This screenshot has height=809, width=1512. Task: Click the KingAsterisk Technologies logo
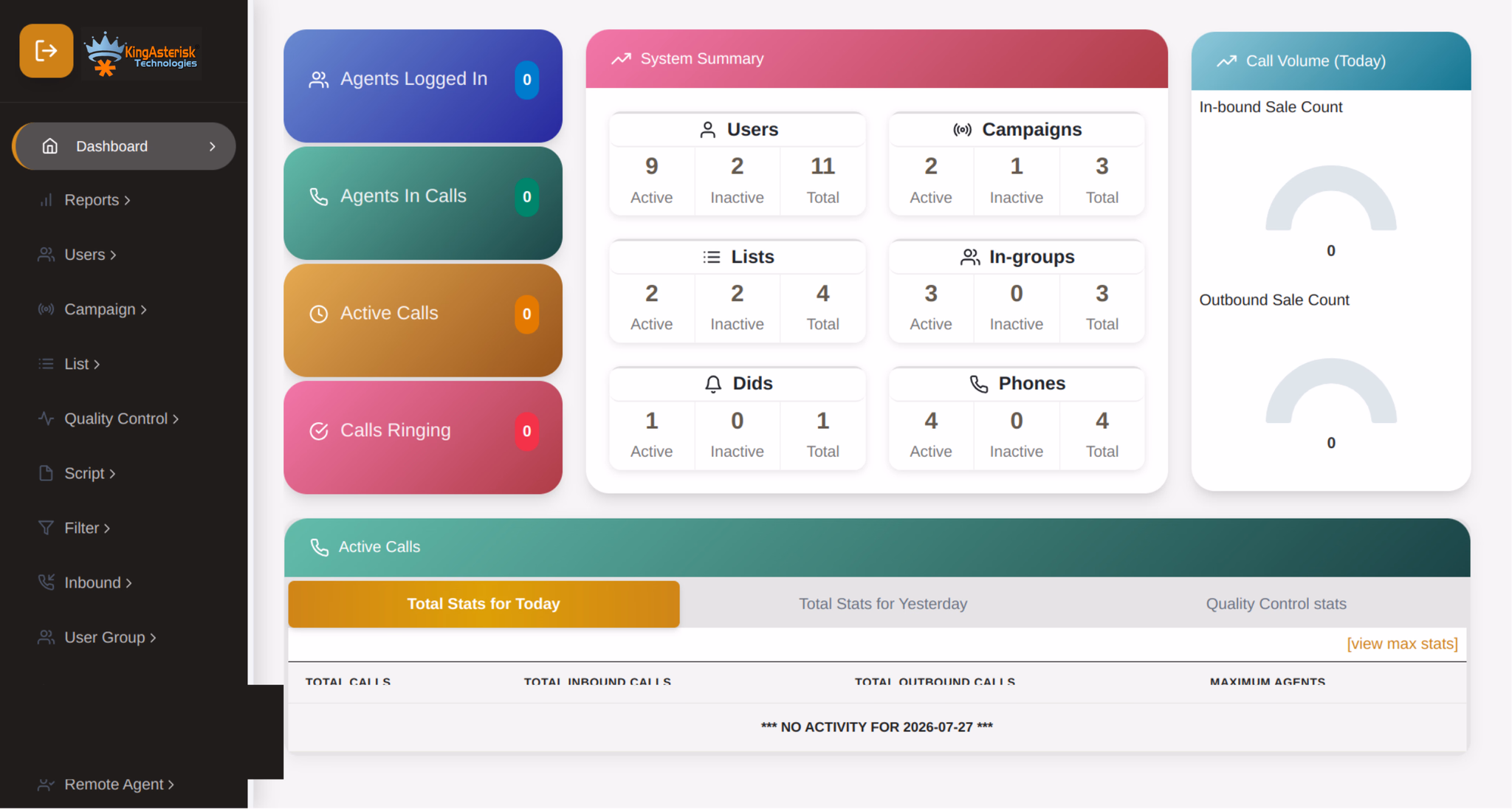click(x=141, y=53)
